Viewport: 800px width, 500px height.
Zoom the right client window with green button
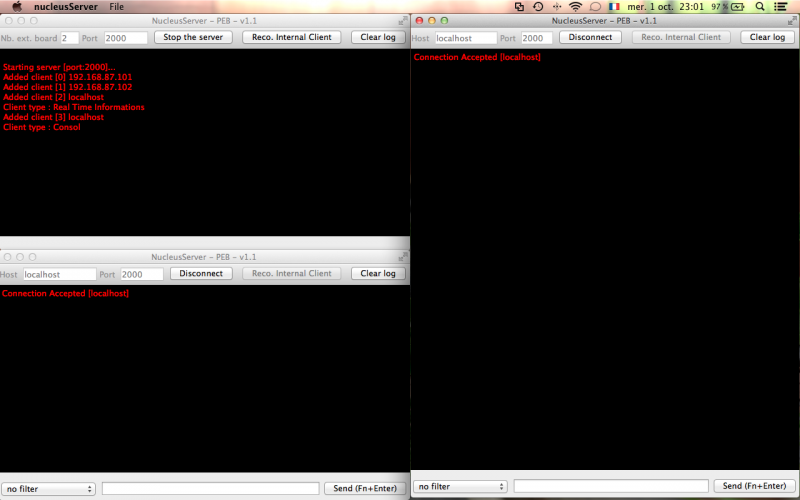click(444, 20)
